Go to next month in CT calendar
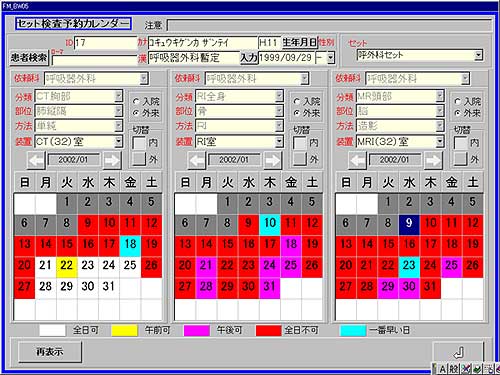Image resolution: width=500 pixels, height=375 pixels. tap(112, 160)
